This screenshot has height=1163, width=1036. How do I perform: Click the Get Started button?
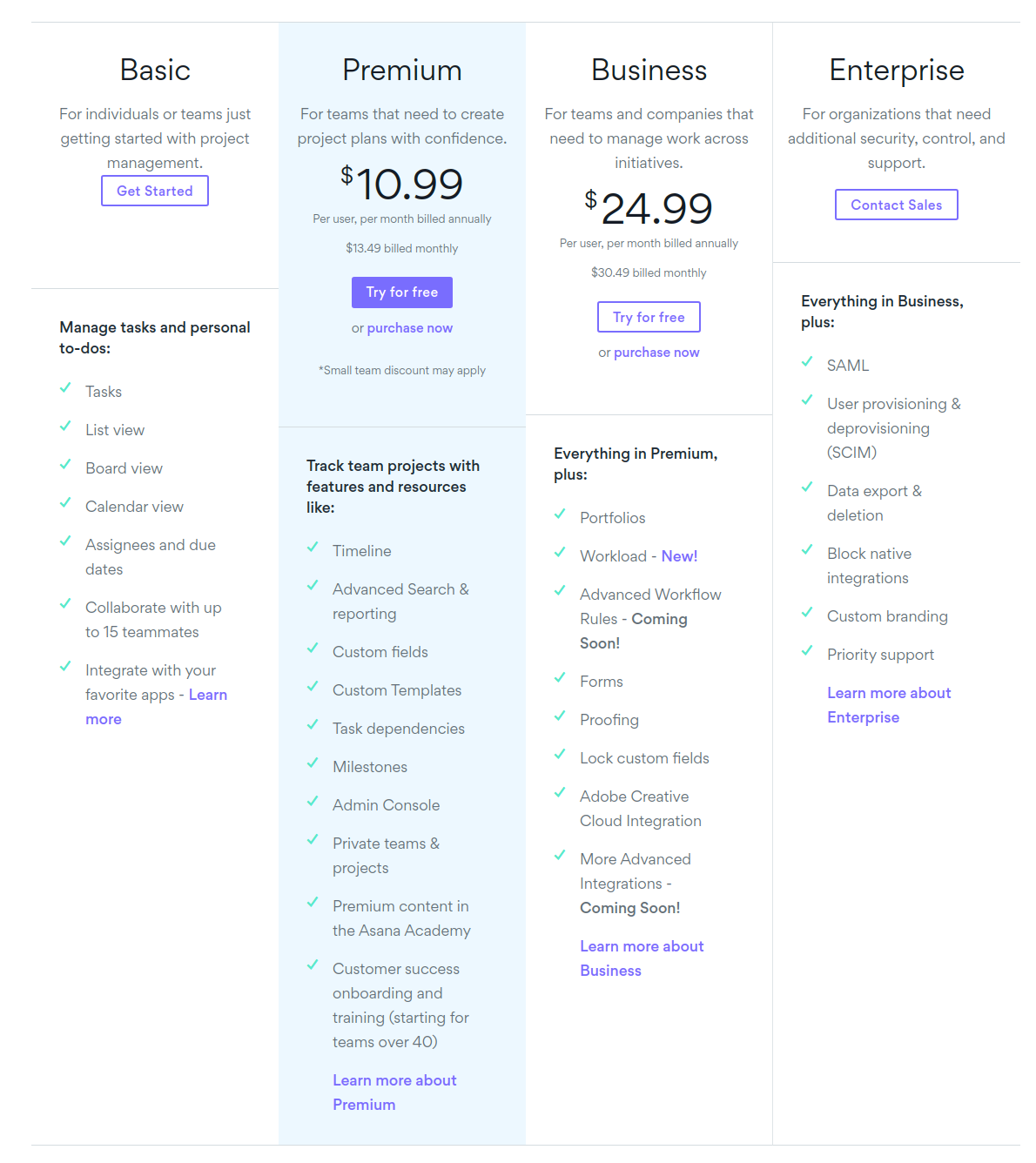(x=154, y=191)
